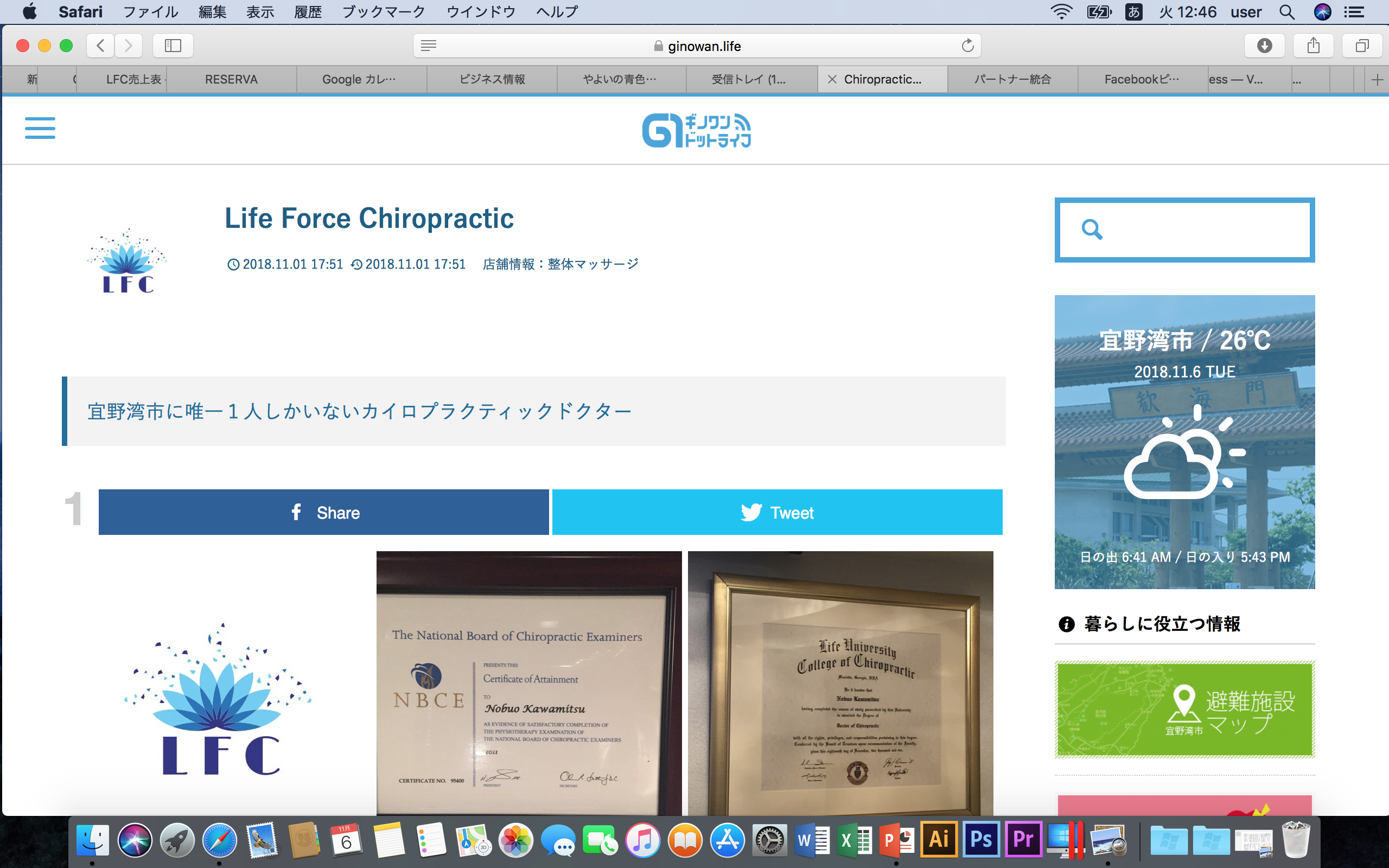Image resolution: width=1389 pixels, height=868 pixels.
Task: Toggle the Safari sidebar button
Action: pyautogui.click(x=173, y=46)
